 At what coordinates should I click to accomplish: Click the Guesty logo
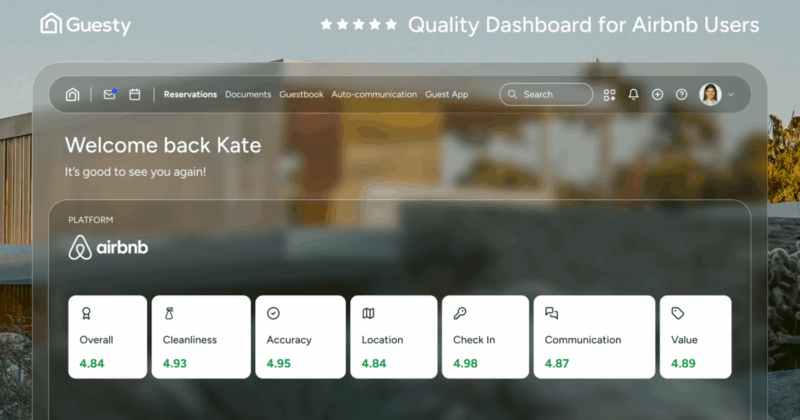86,24
